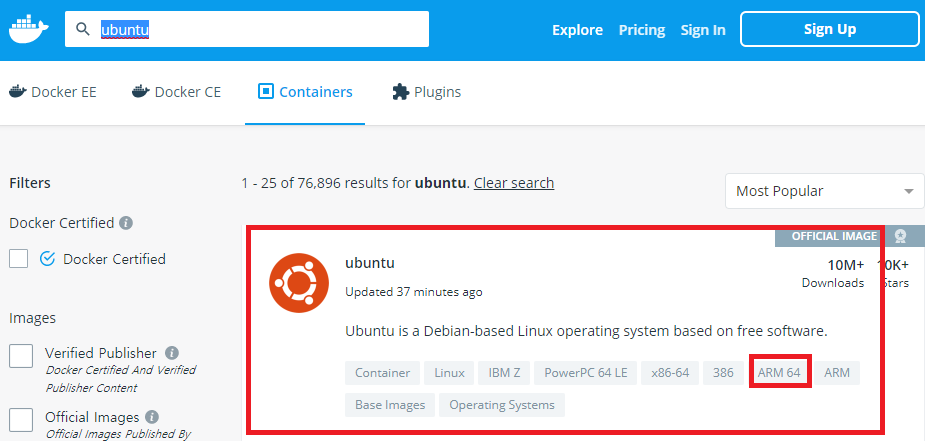This screenshot has width=925, height=441.
Task: Check the Official Images filter
Action: tap(21, 420)
